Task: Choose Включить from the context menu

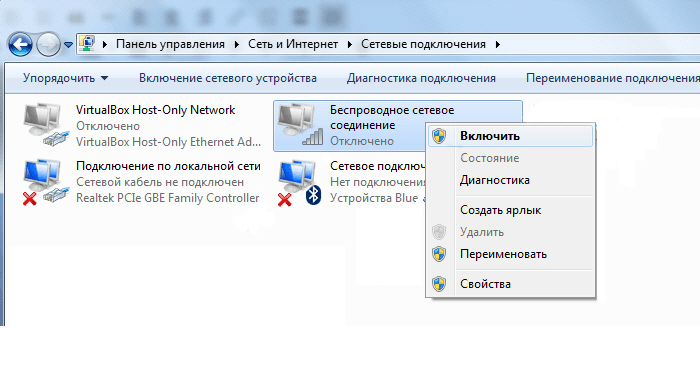Action: [x=510, y=136]
